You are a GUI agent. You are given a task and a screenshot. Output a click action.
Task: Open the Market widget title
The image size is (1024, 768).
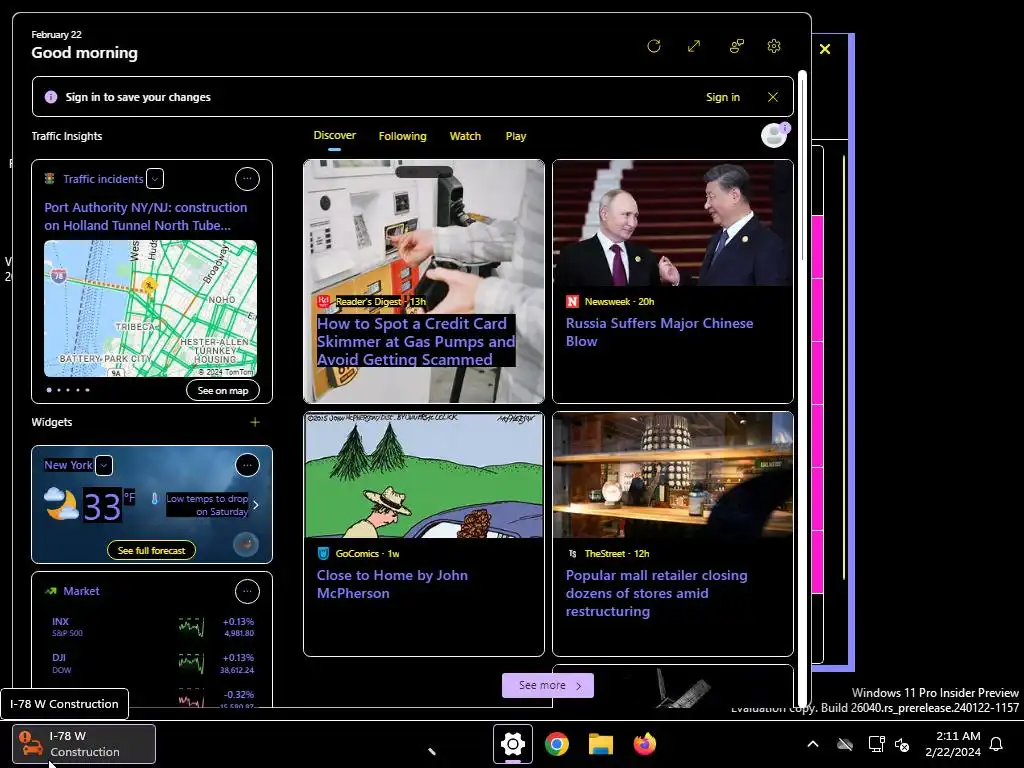coord(81,591)
